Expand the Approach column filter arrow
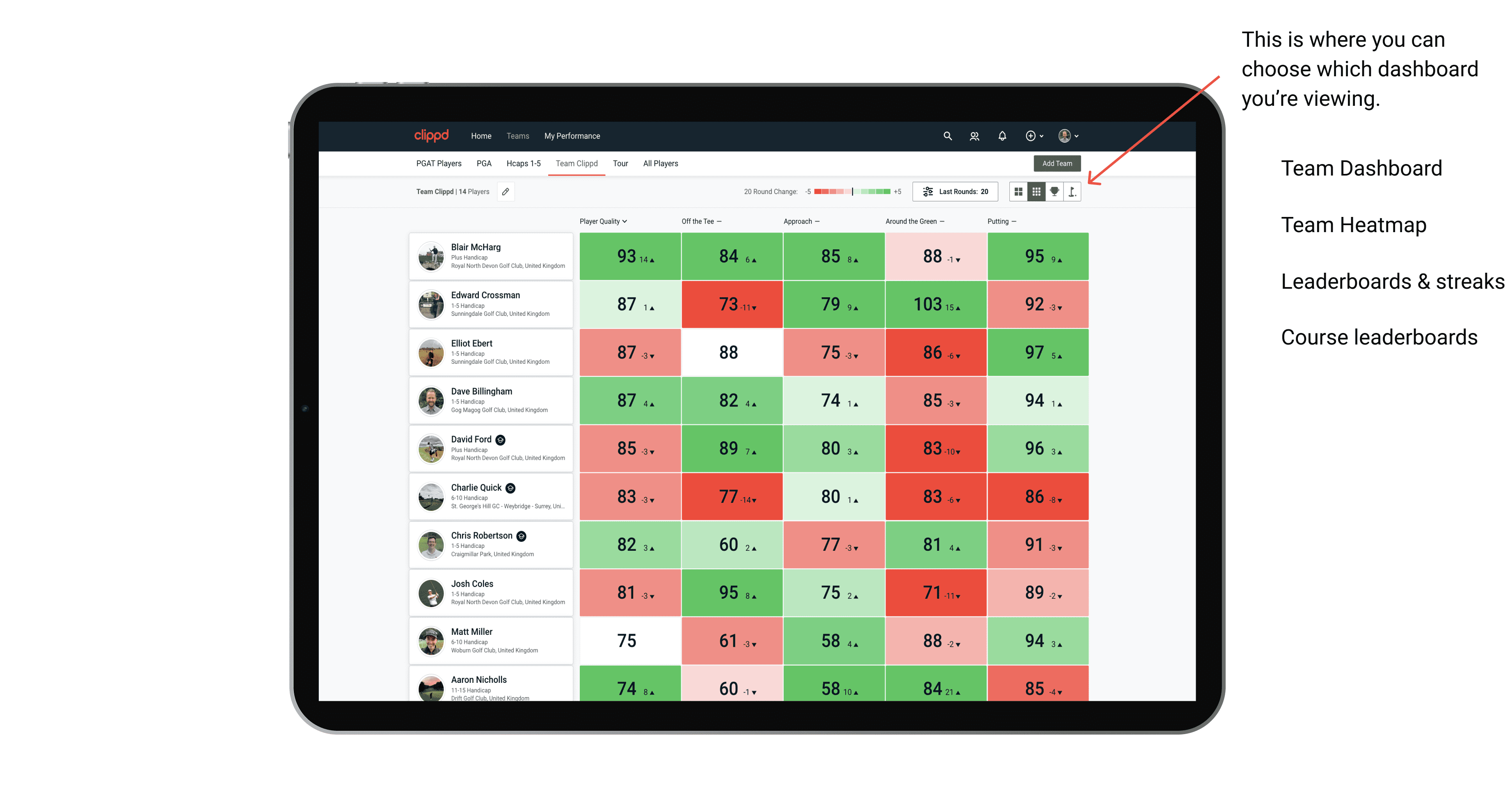1510x812 pixels. click(x=819, y=221)
